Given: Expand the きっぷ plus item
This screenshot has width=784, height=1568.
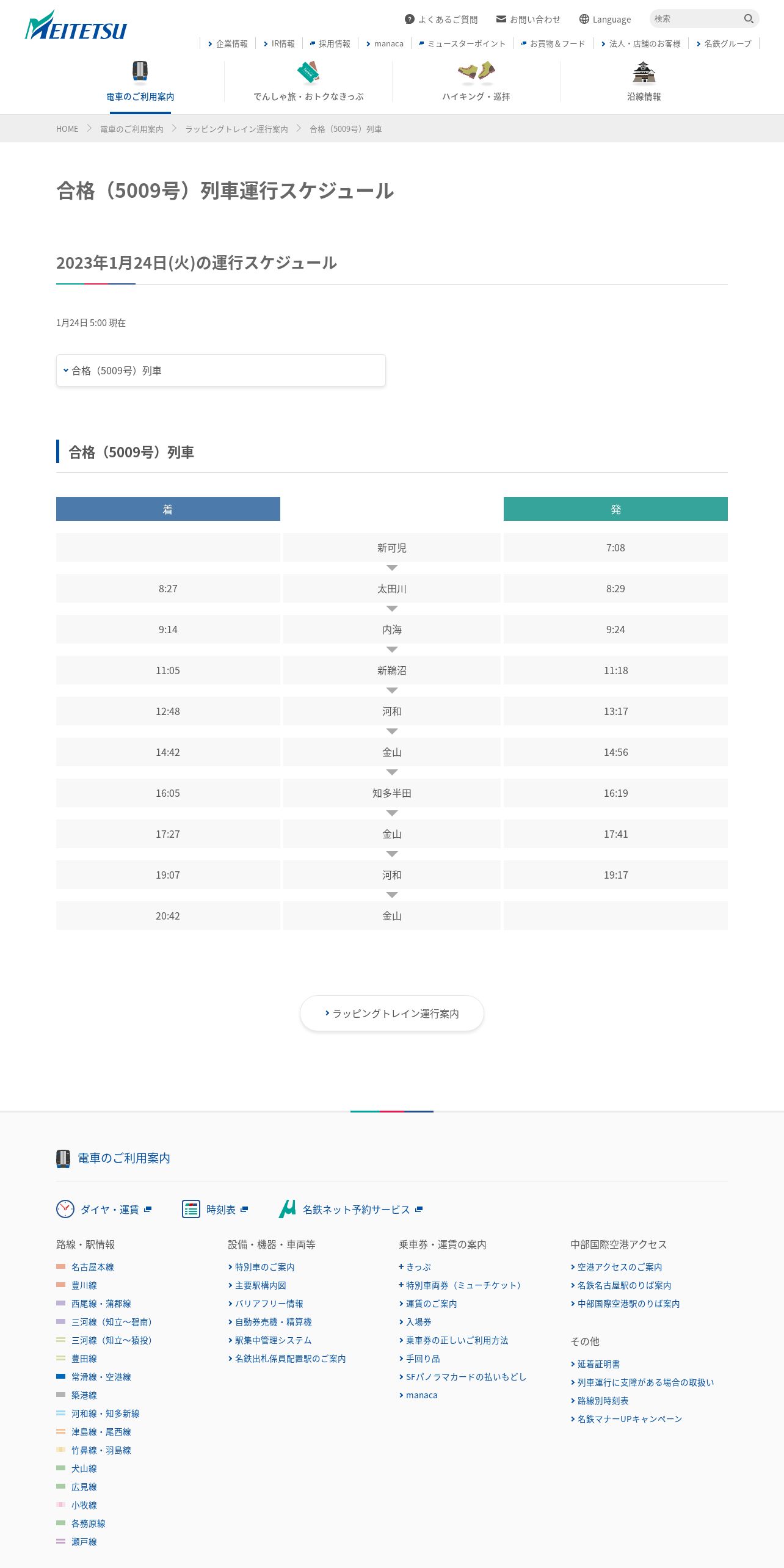Looking at the screenshot, I should pyautogui.click(x=415, y=1267).
